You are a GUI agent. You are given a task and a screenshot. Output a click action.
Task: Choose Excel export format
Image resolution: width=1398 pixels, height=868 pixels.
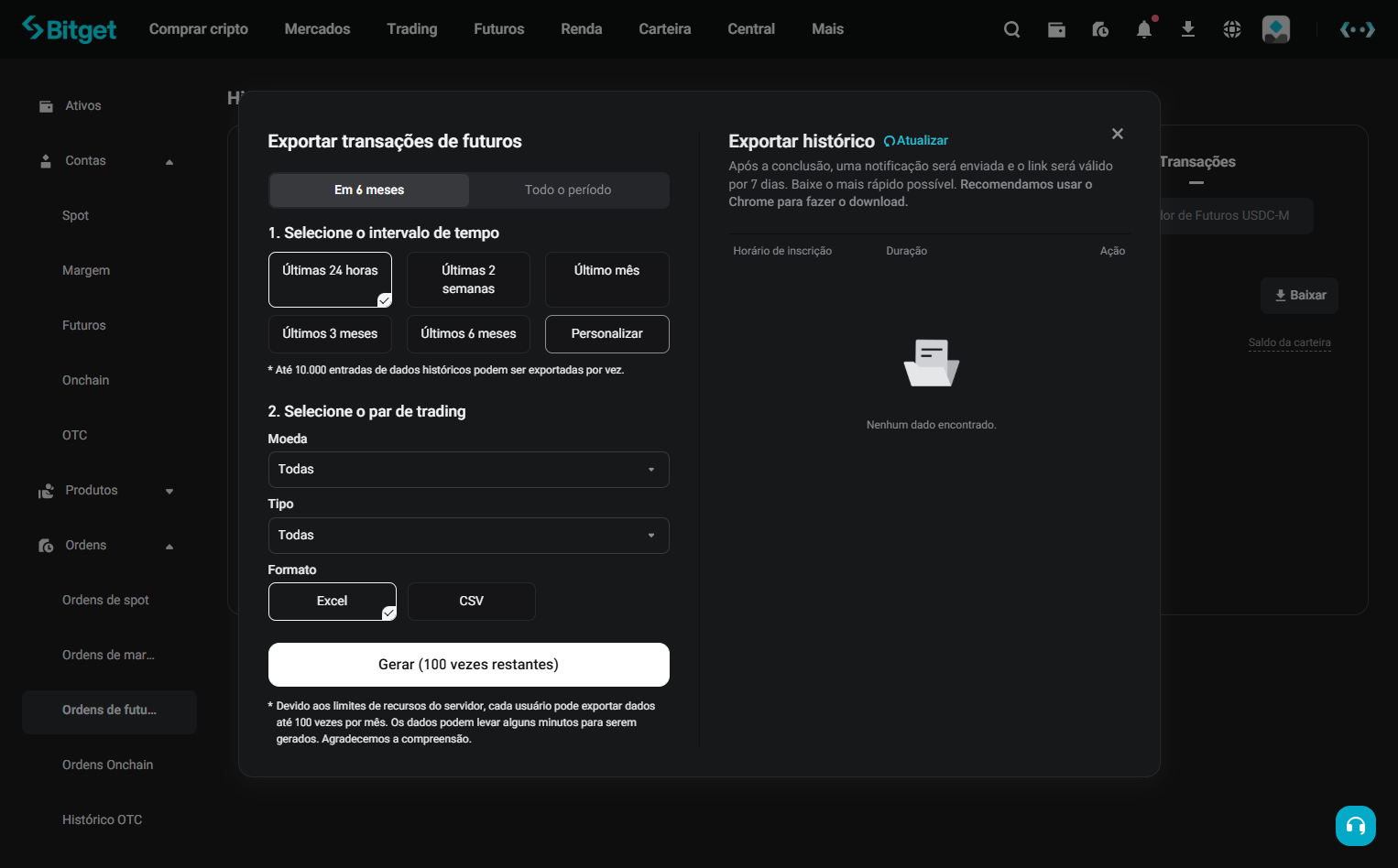(332, 602)
